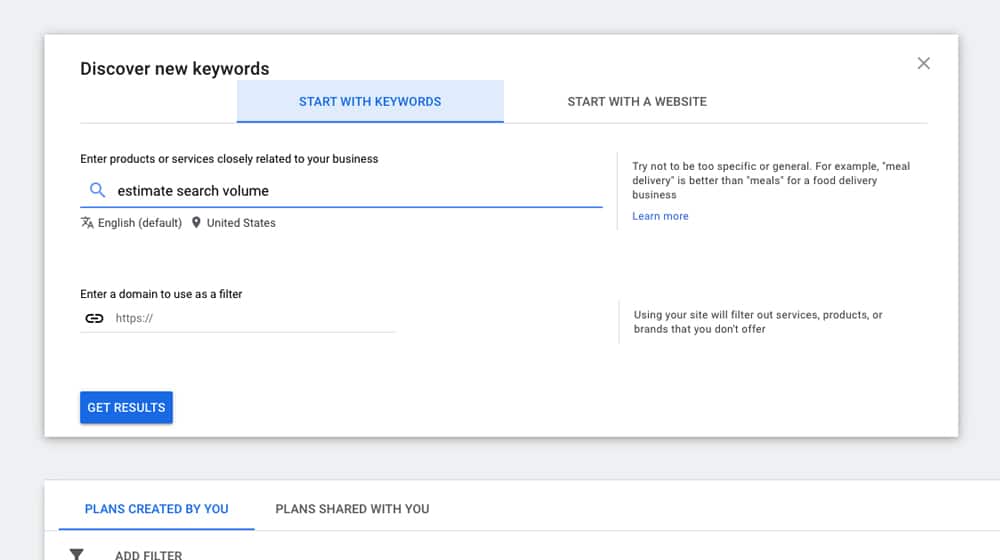Click the filter funnel icon
Viewport: 1000px width, 560px height.
(76, 554)
